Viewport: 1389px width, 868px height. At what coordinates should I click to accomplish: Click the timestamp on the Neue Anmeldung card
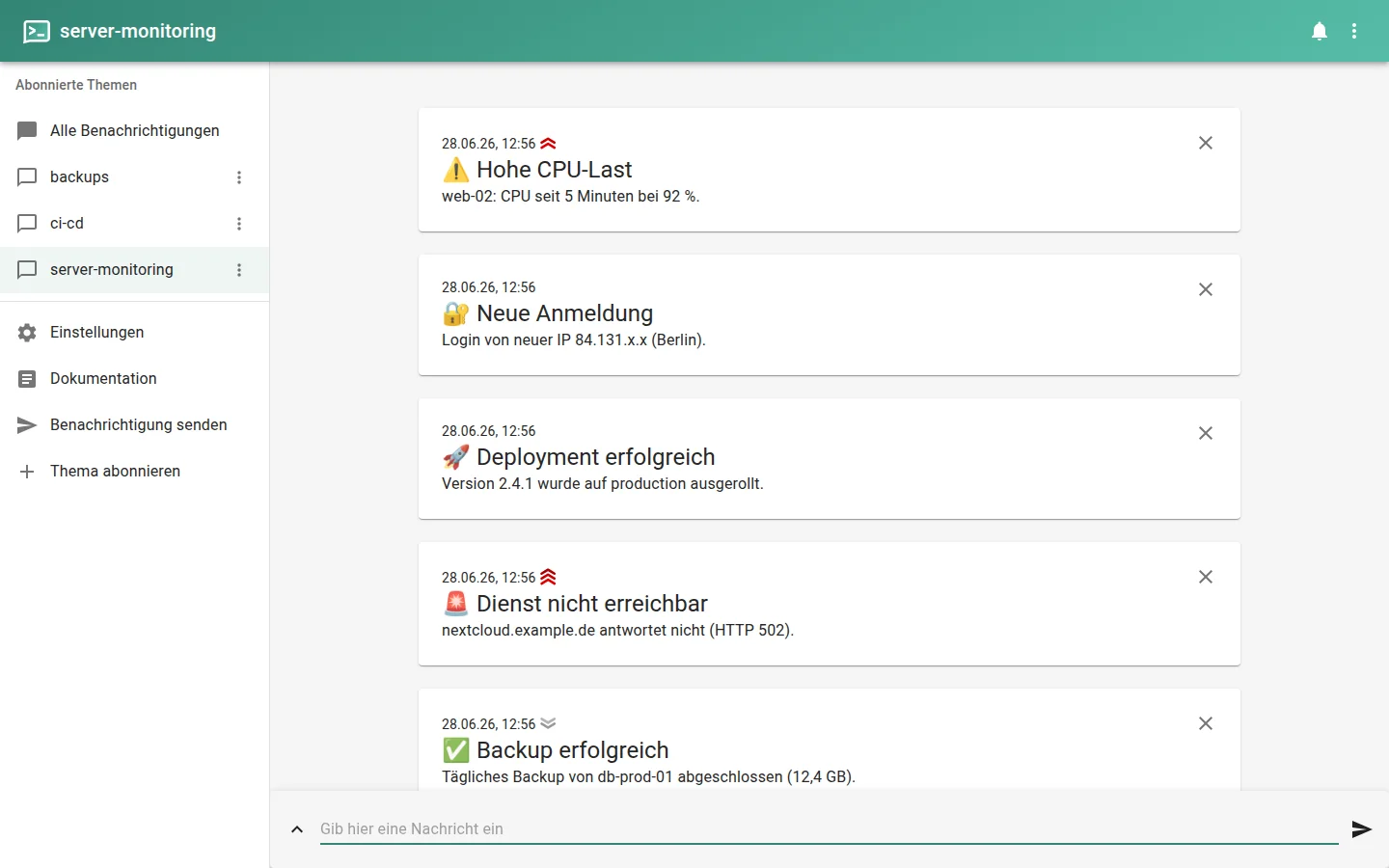[488, 287]
